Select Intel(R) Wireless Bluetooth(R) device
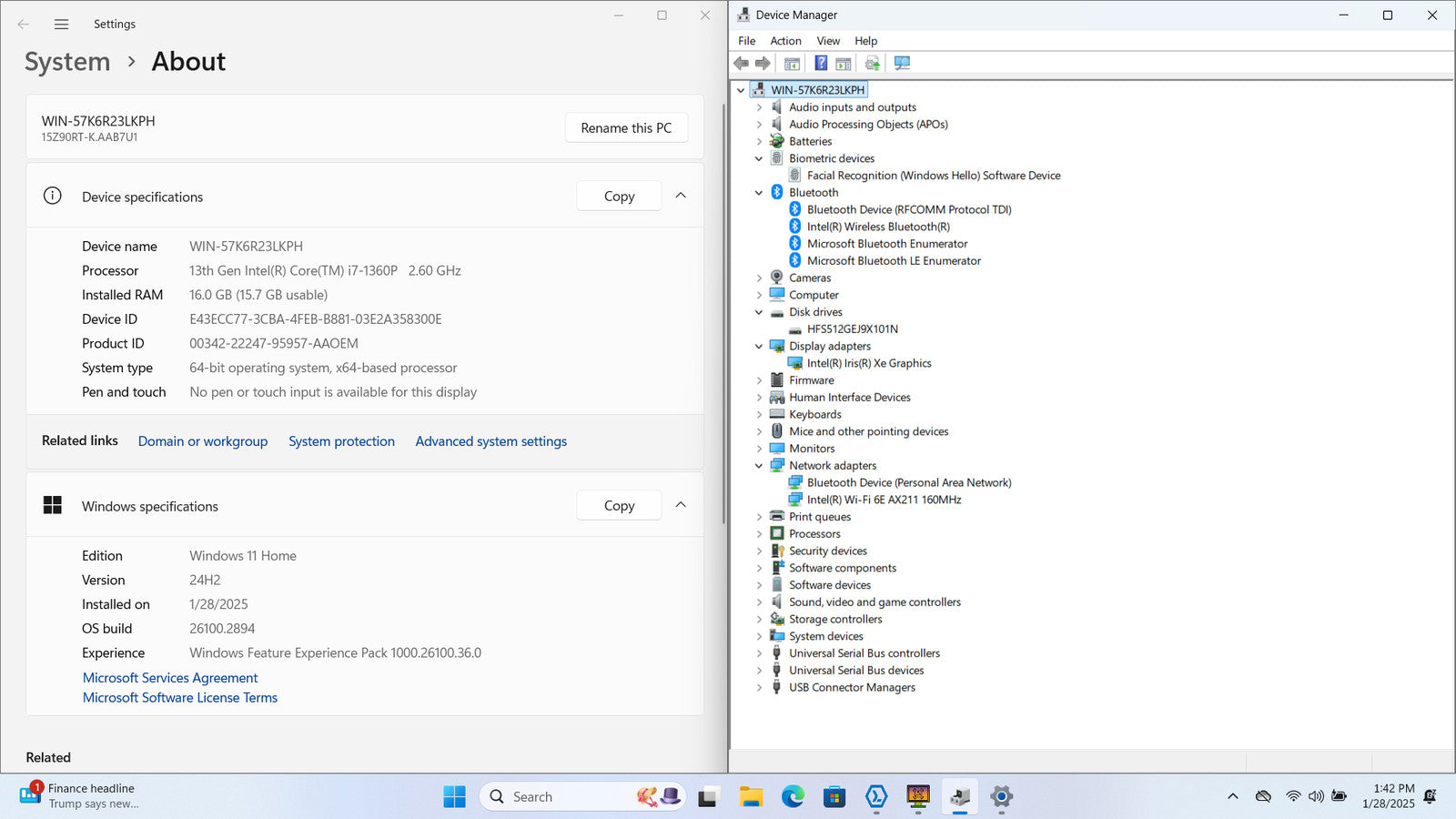Viewport: 1456px width, 819px height. [x=878, y=227]
